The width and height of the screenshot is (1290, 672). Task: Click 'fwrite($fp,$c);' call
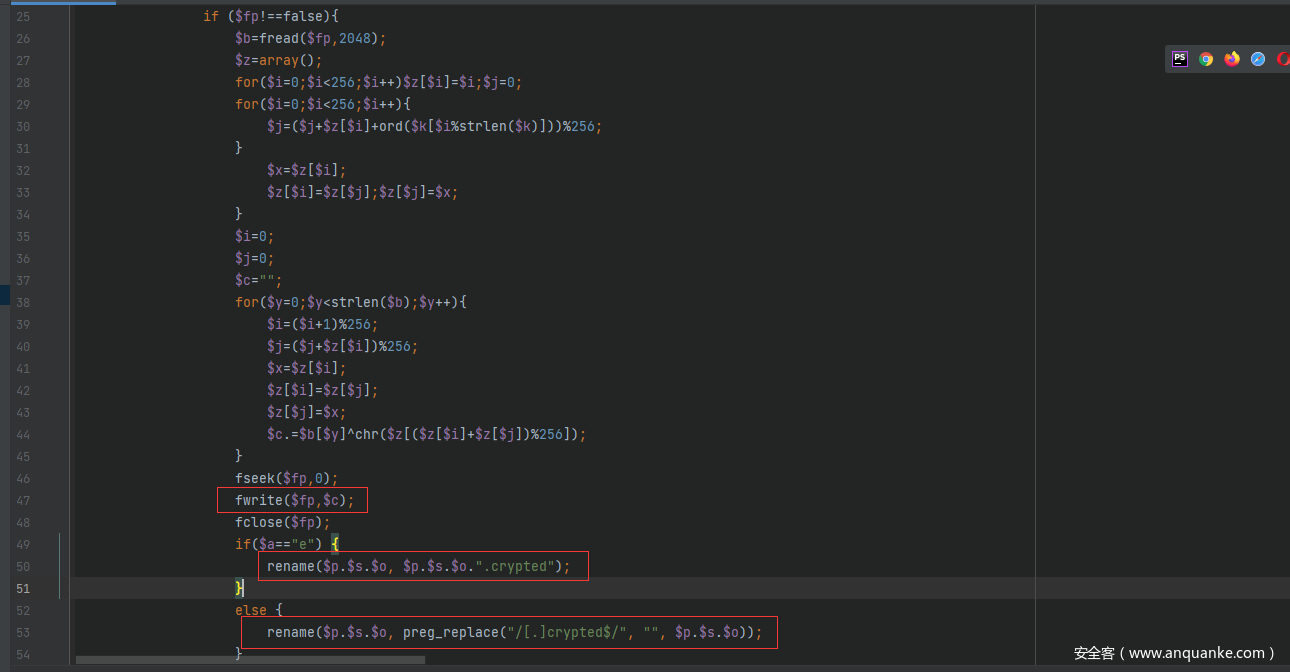tap(295, 500)
